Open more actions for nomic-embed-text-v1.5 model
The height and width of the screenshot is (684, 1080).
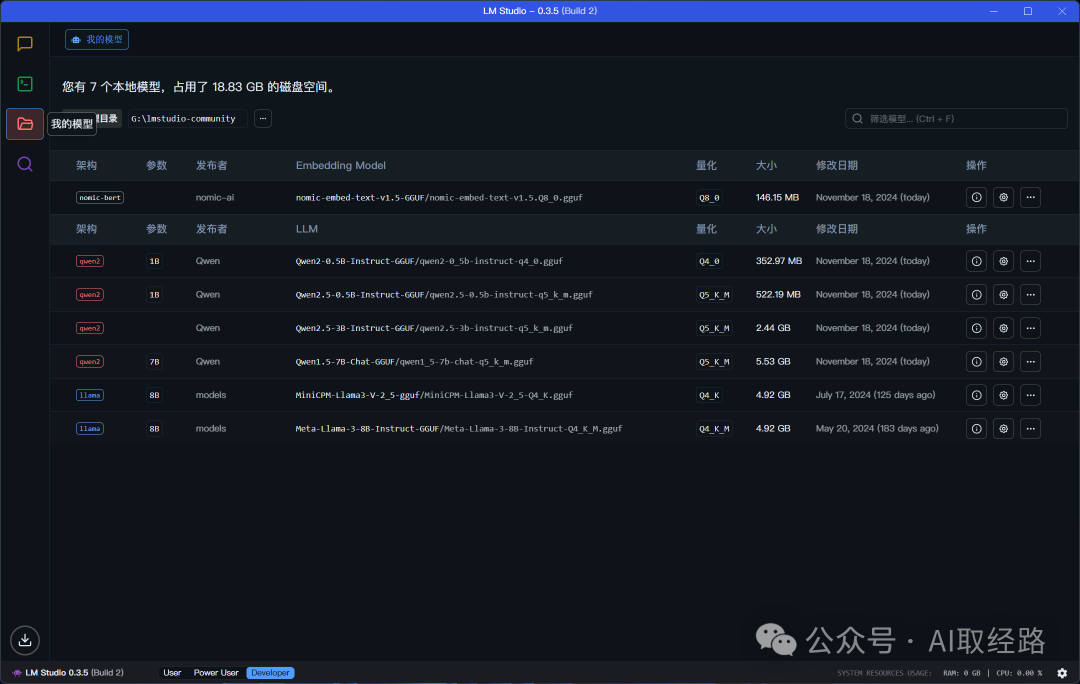click(1030, 198)
